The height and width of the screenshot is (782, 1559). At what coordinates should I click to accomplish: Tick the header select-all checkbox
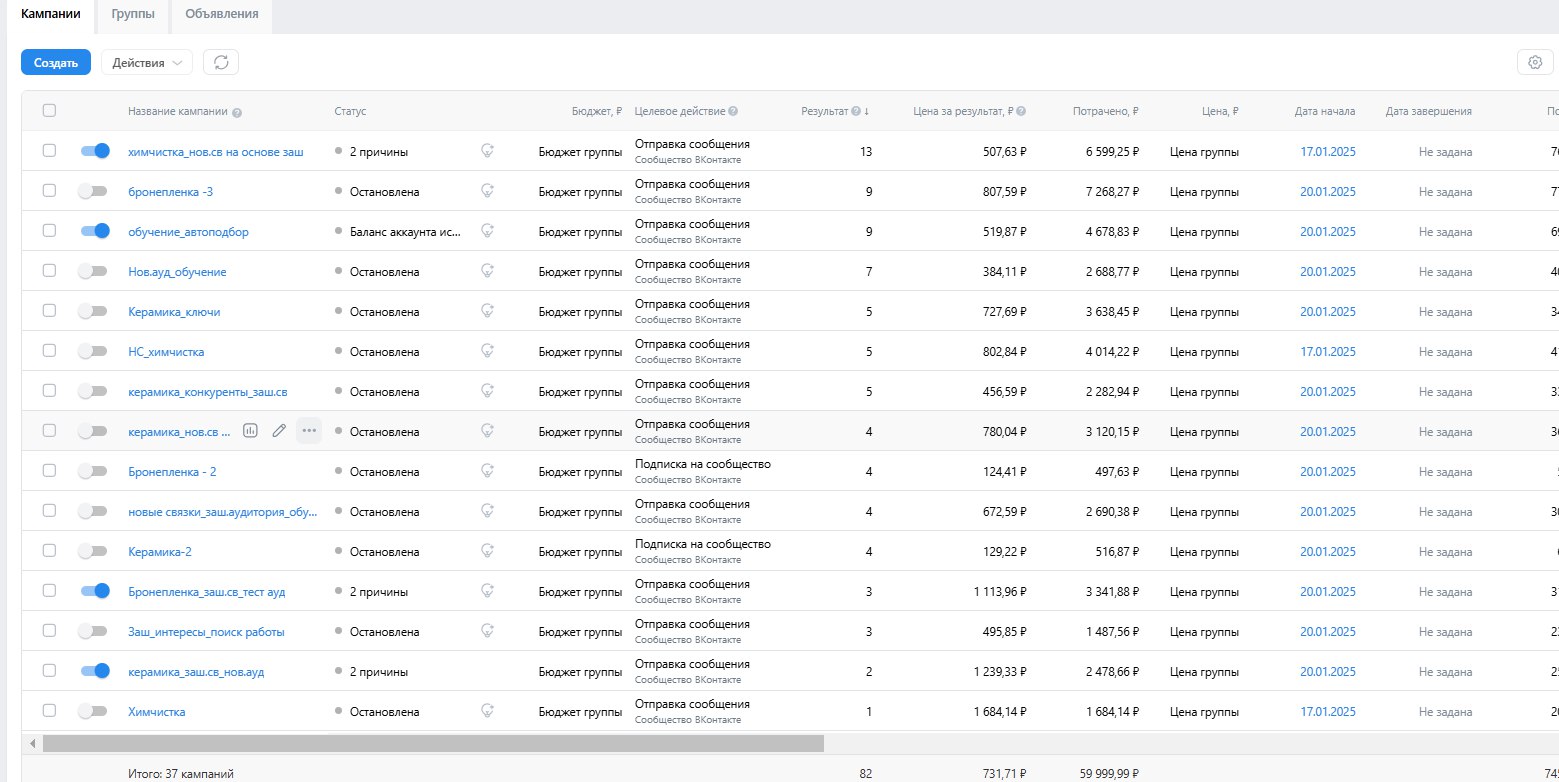coord(49,111)
